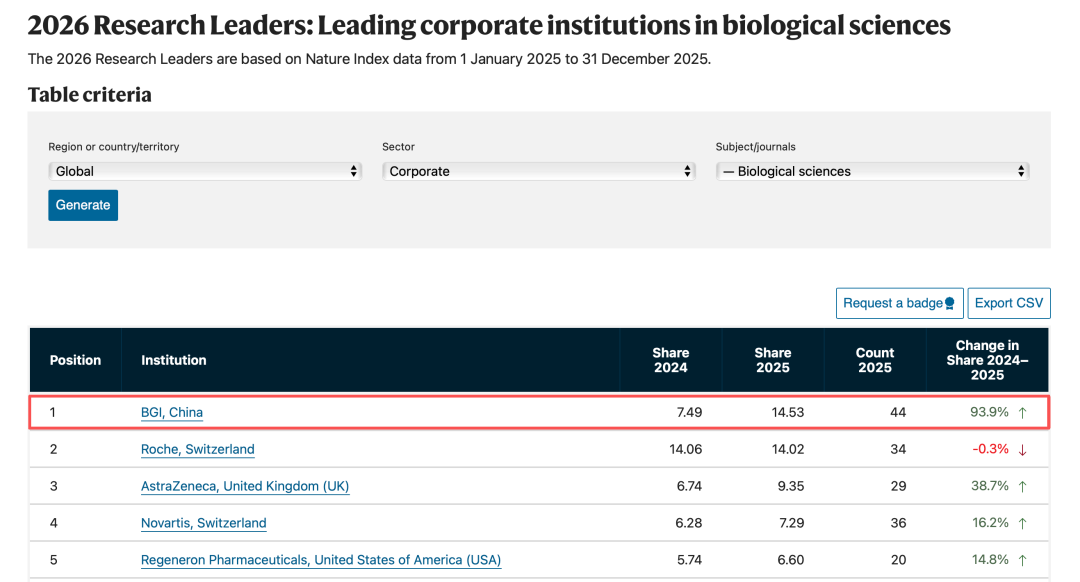
Task: Open the Subject/journals dropdown showing Biological sciences
Action: coord(872,172)
